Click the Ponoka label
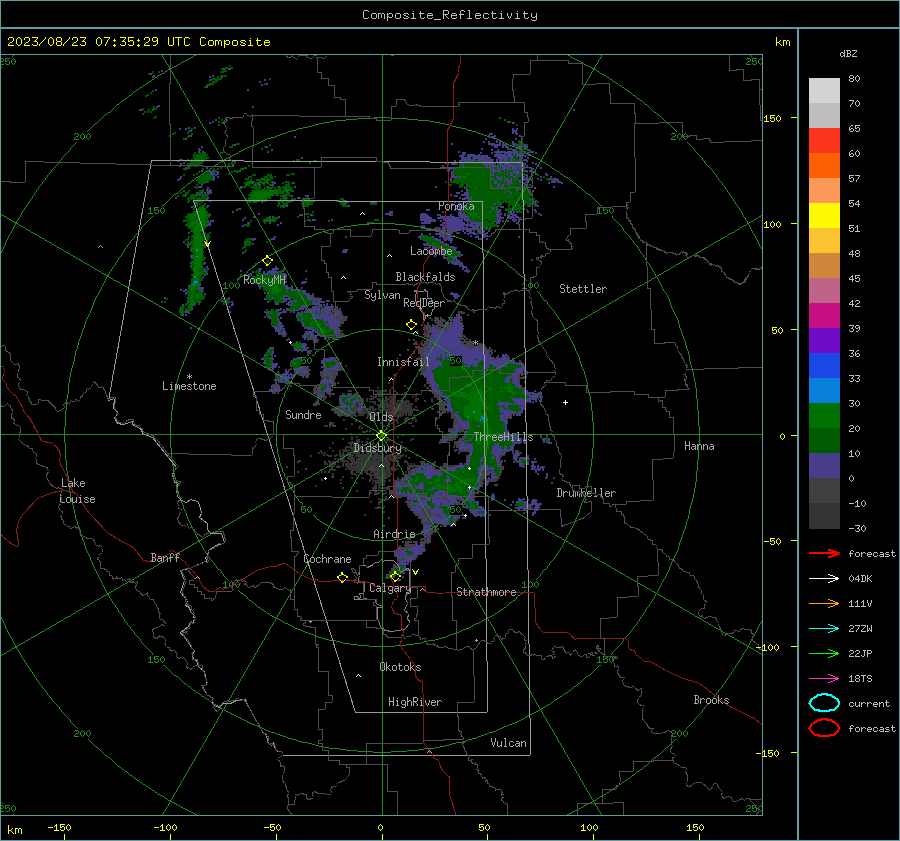 point(456,206)
